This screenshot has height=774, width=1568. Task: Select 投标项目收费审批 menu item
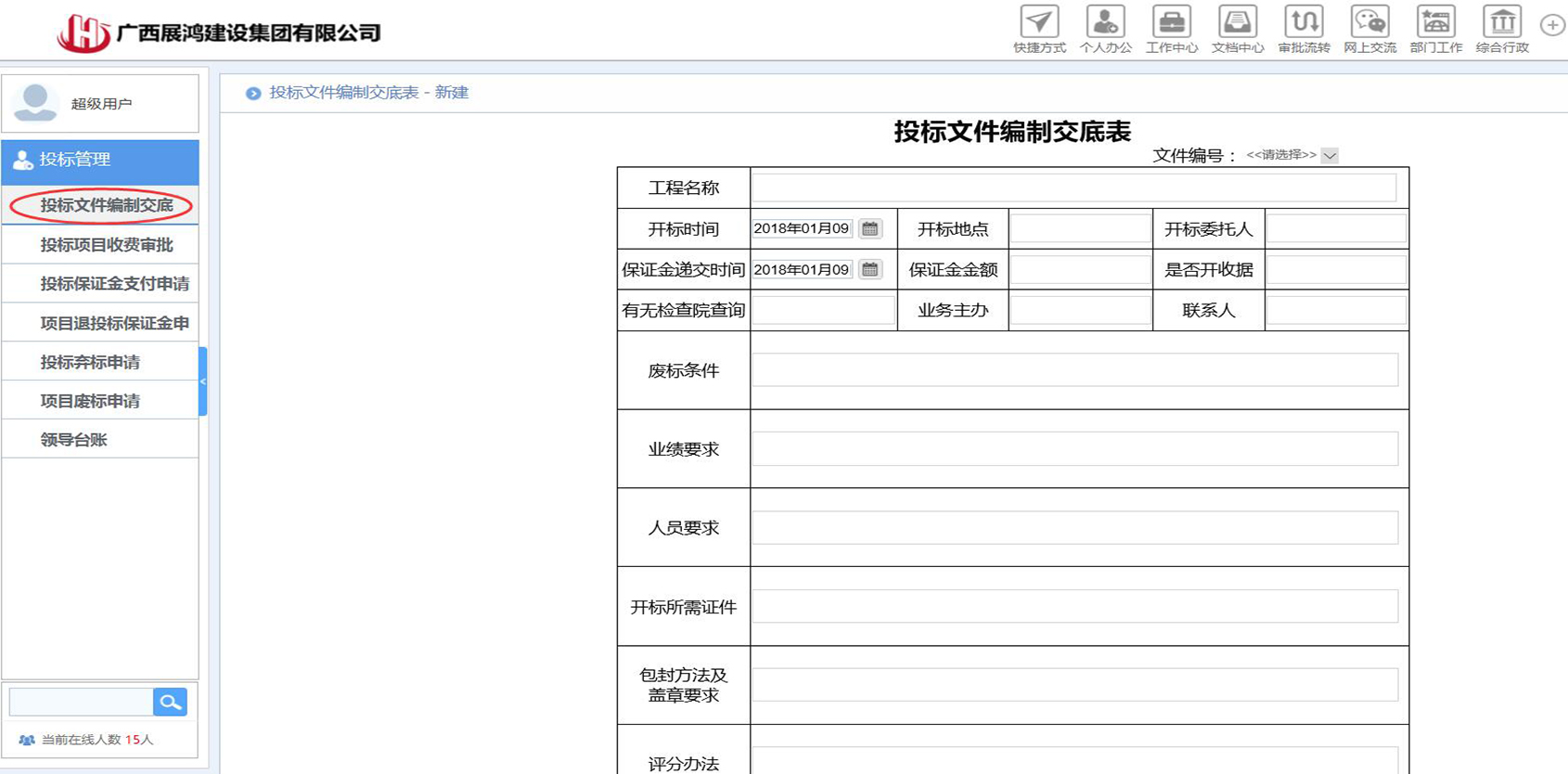point(107,245)
